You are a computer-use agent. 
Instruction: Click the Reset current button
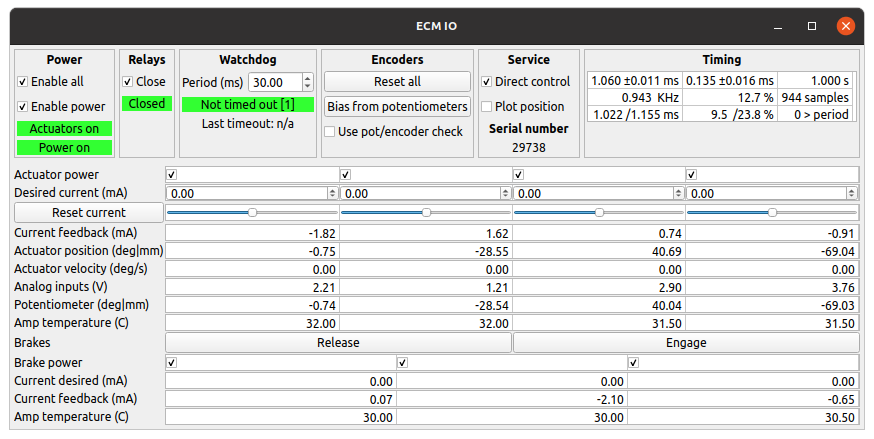click(89, 212)
